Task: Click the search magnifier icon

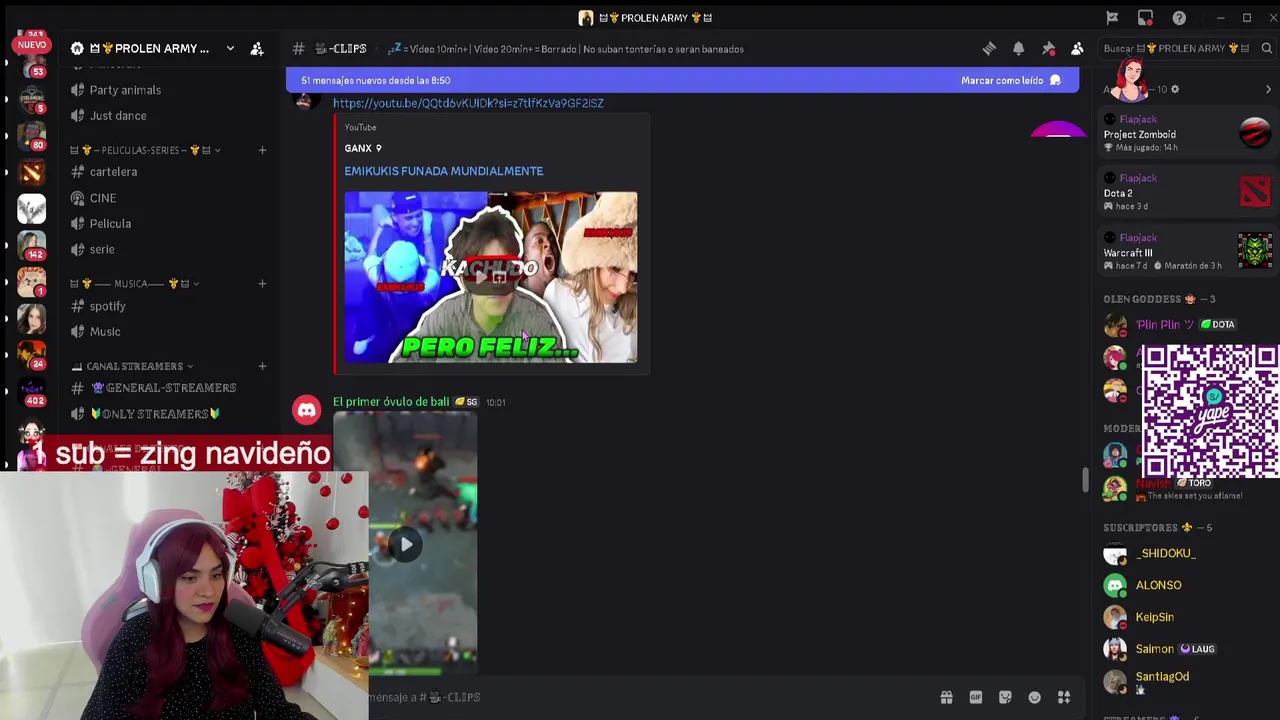Action: click(x=1266, y=48)
